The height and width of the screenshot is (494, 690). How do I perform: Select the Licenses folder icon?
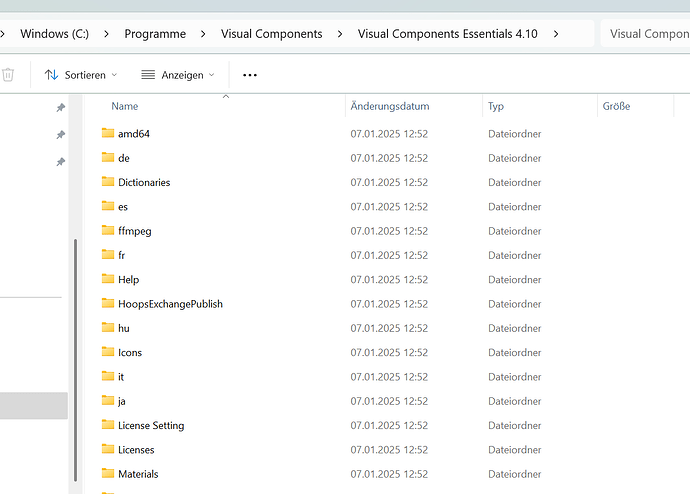click(x=108, y=450)
